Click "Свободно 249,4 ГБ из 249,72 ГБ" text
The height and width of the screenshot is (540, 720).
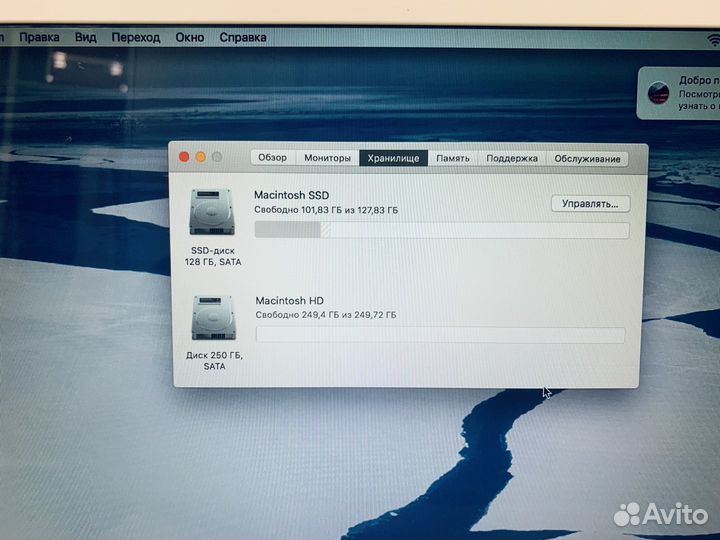(x=326, y=315)
